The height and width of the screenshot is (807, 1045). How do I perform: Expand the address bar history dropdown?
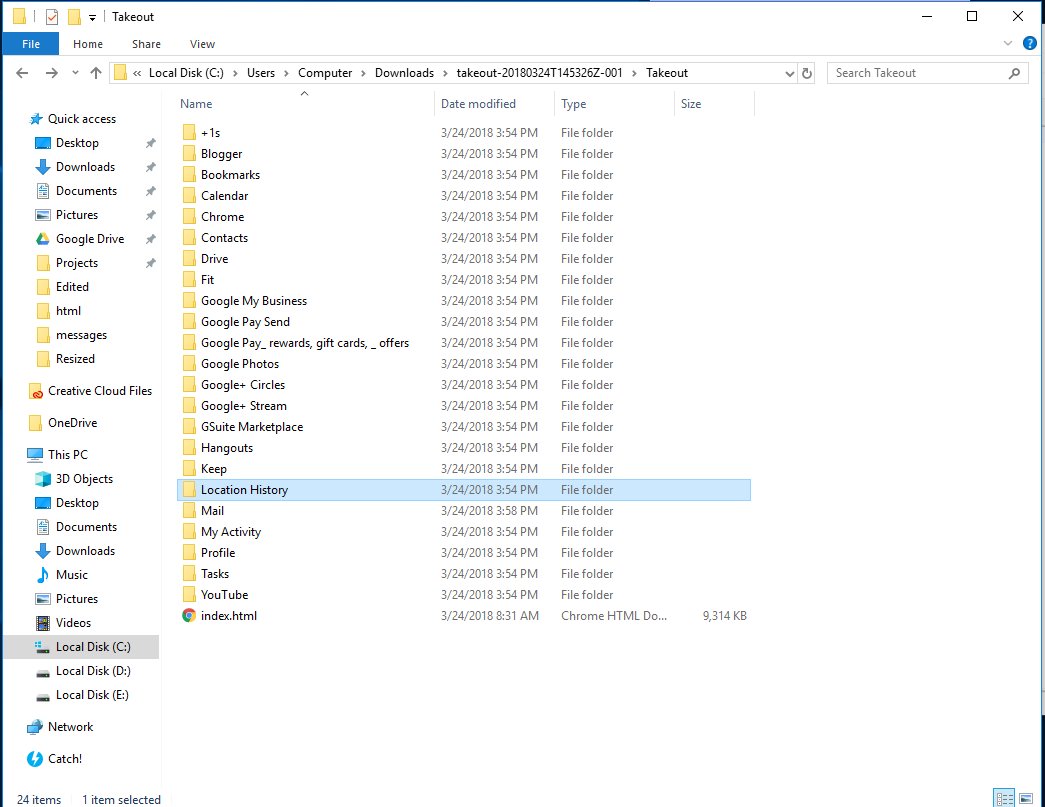790,73
